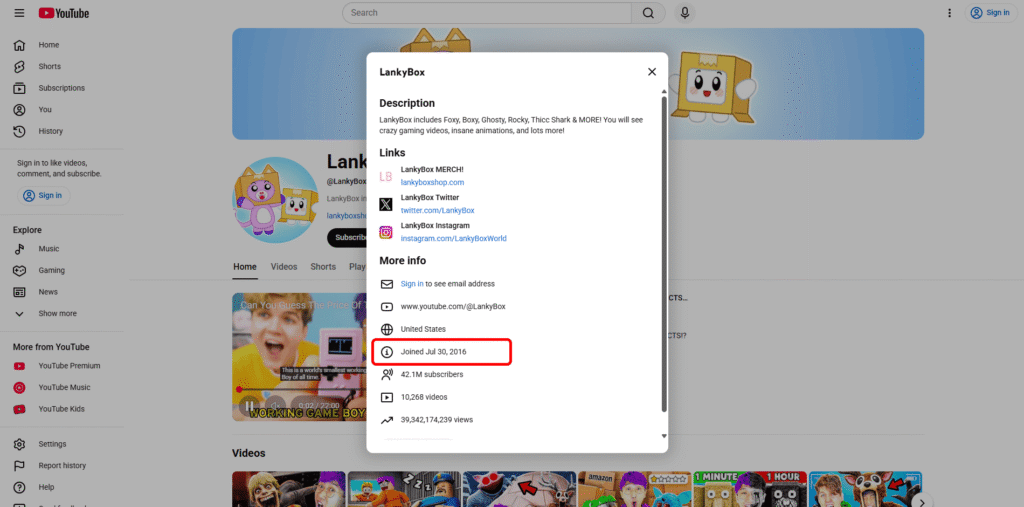This screenshot has height=507, width=1024.
Task: Click www.youtube.com/@LankyBox channel URL
Action: 453,306
